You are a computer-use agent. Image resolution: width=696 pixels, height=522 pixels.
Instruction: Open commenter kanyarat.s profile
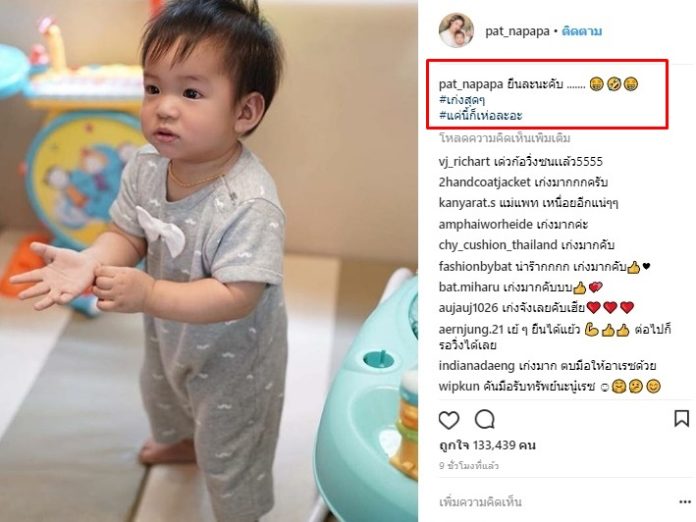(467, 203)
